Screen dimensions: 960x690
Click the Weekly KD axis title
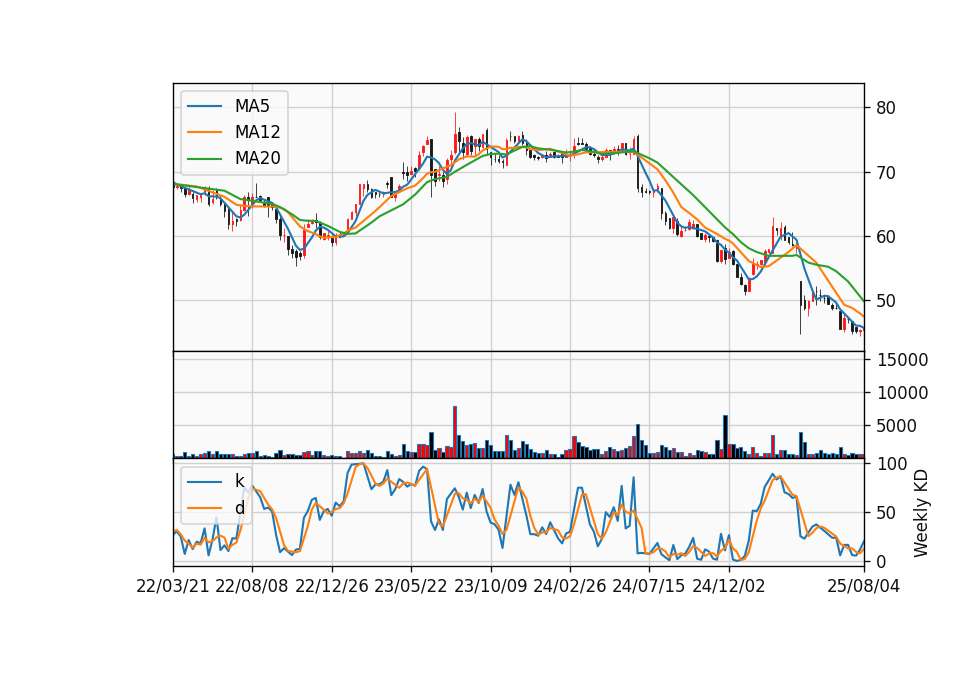tap(921, 514)
